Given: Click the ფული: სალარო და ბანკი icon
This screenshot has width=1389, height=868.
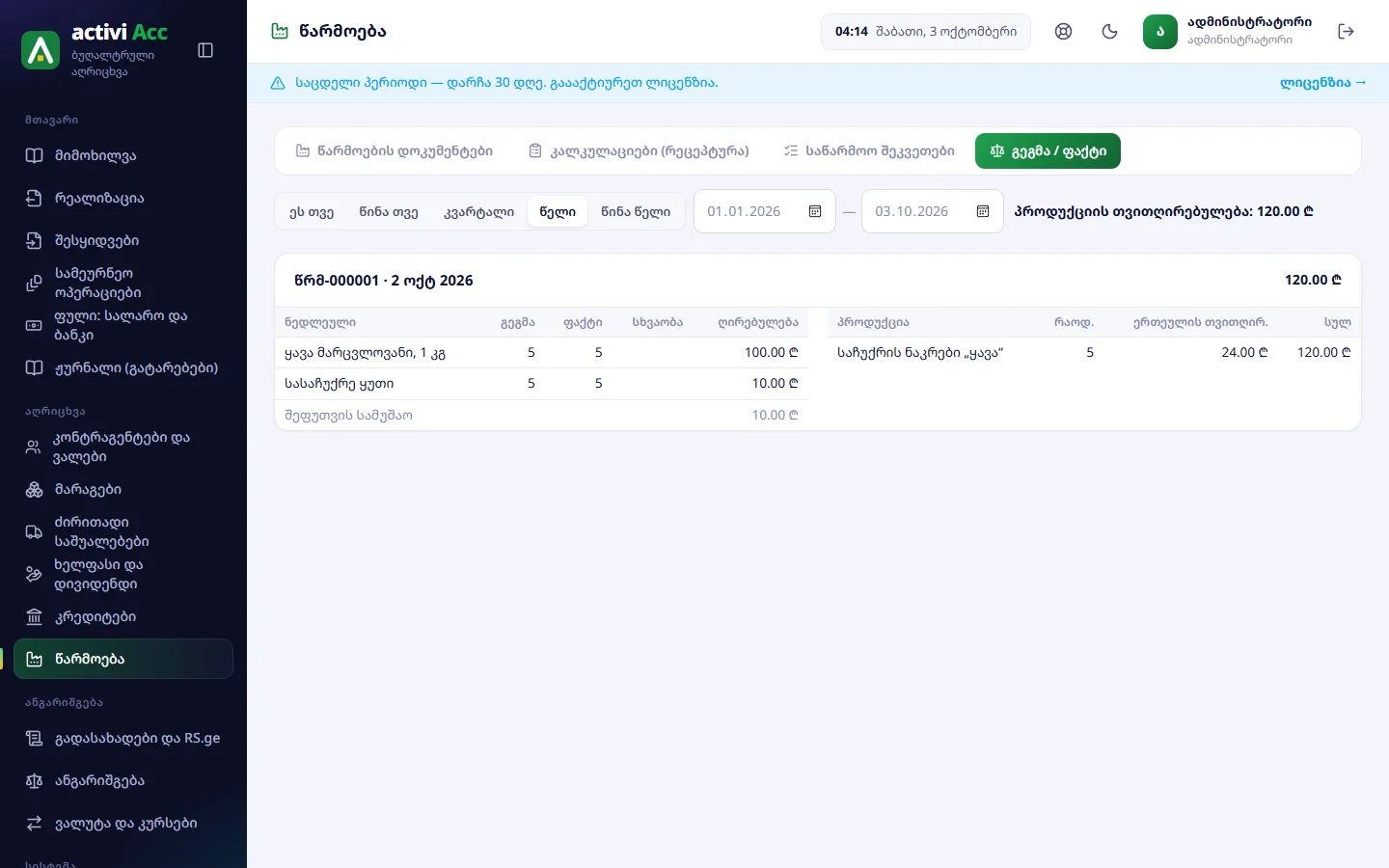Looking at the screenshot, I should [34, 325].
